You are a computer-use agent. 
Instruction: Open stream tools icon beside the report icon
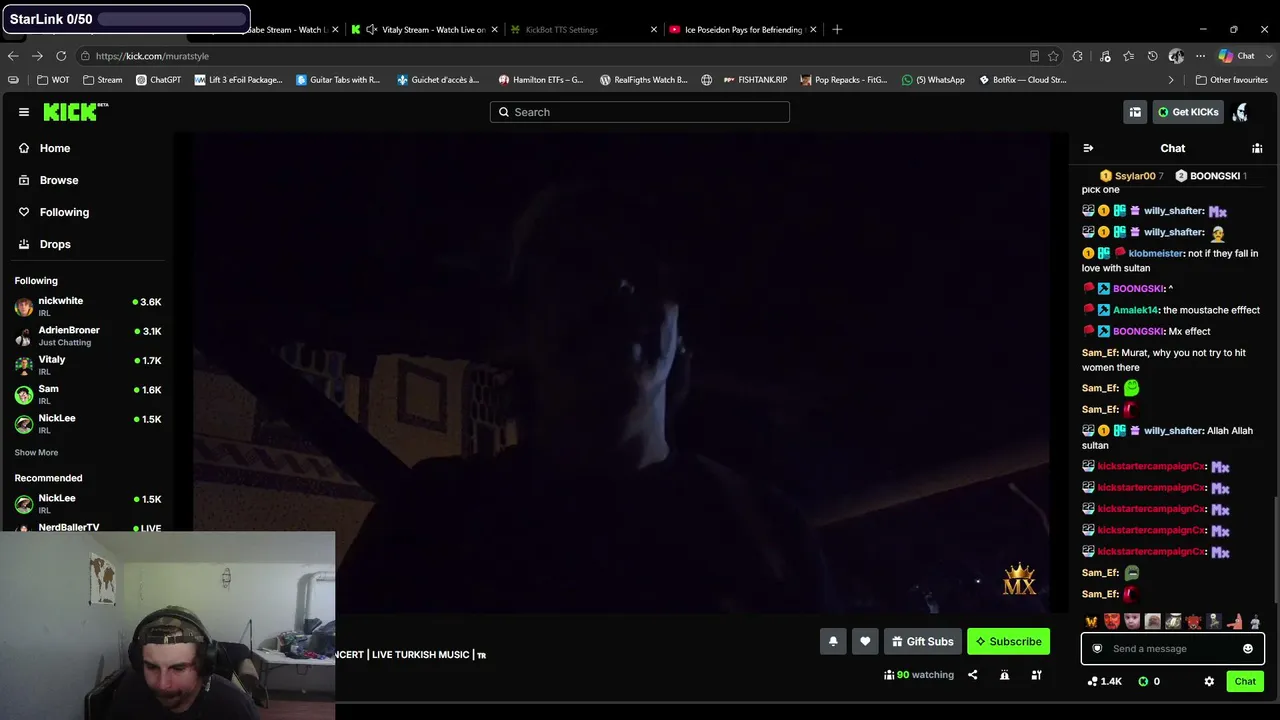coord(1036,675)
